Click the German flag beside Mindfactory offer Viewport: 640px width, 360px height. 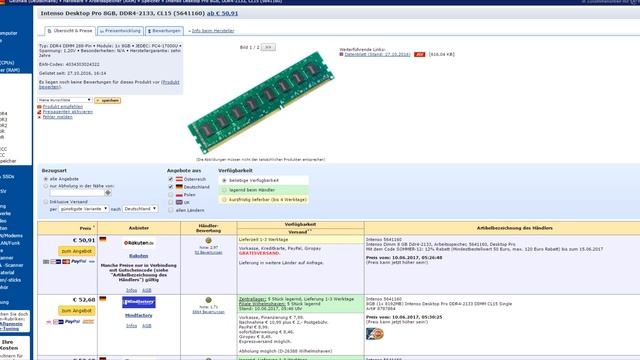coord(103,299)
